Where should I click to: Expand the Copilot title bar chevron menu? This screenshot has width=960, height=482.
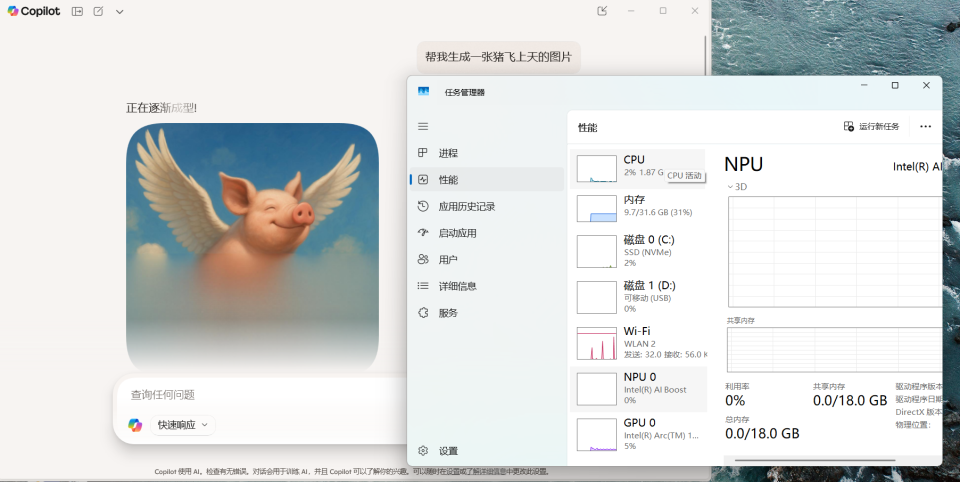(x=119, y=12)
